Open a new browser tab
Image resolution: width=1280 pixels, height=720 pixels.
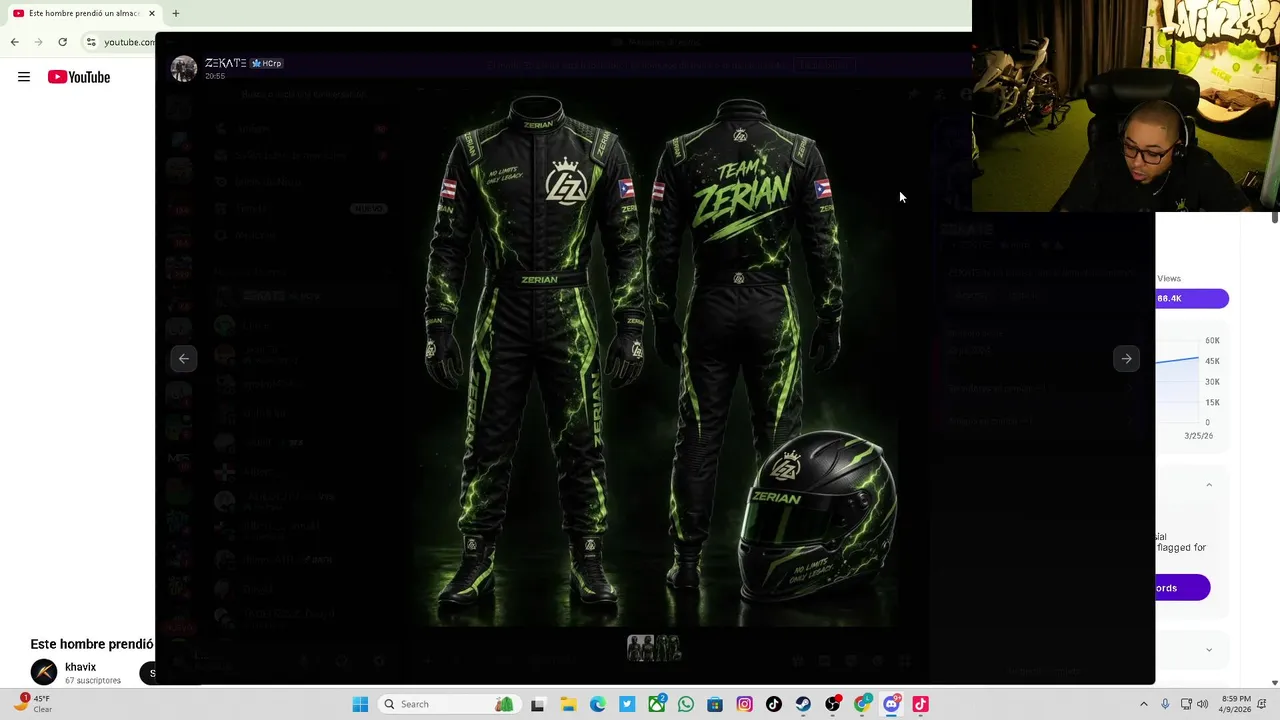(x=175, y=13)
